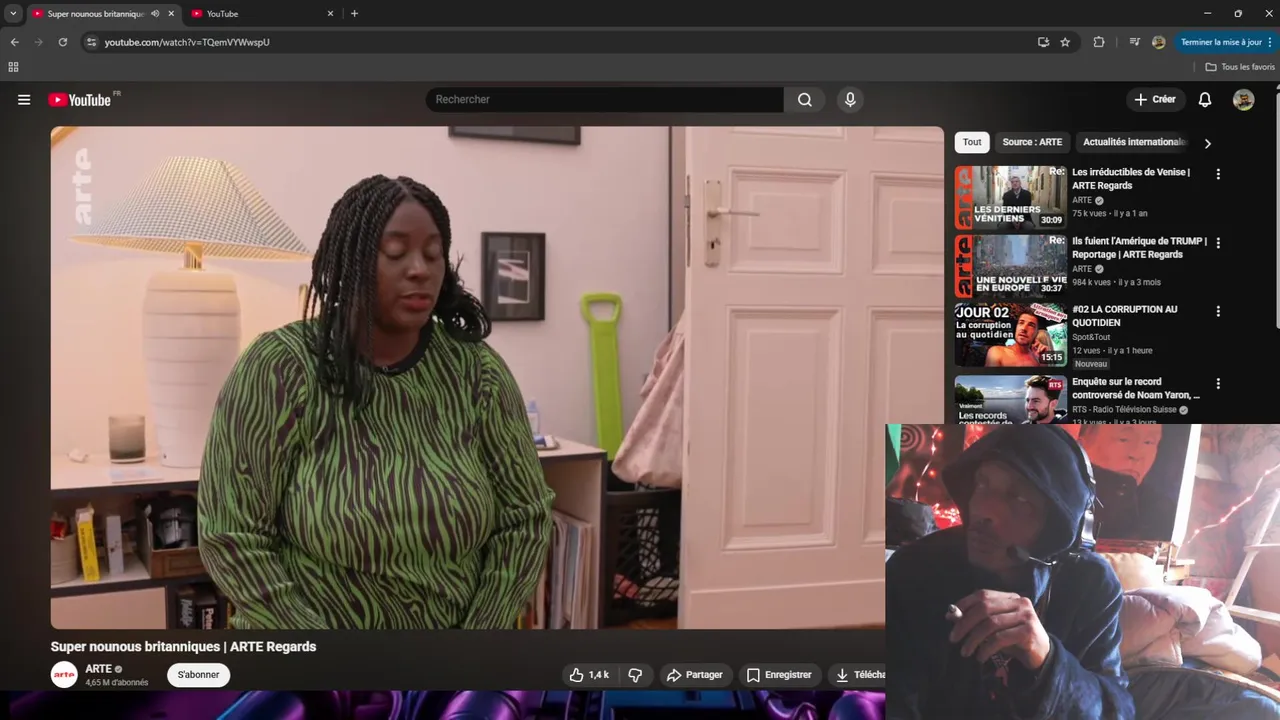Open the tab search dropdown arrow
1280x720 pixels.
13,14
